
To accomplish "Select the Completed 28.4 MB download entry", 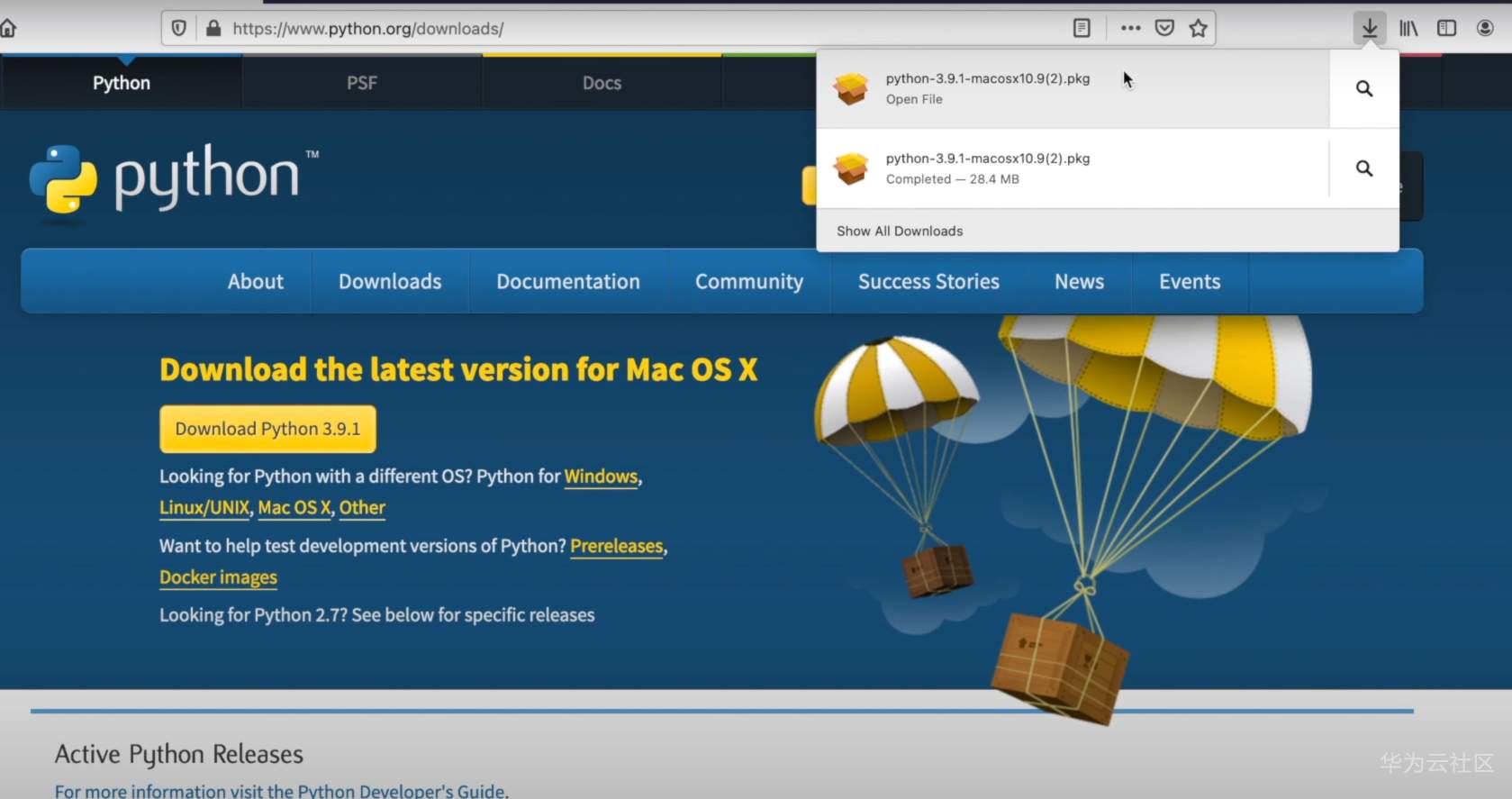I will [x=1073, y=168].
